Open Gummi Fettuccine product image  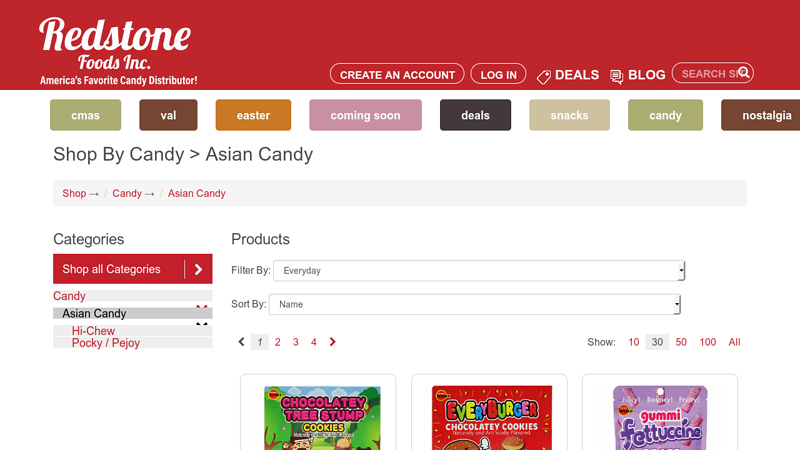point(660,418)
